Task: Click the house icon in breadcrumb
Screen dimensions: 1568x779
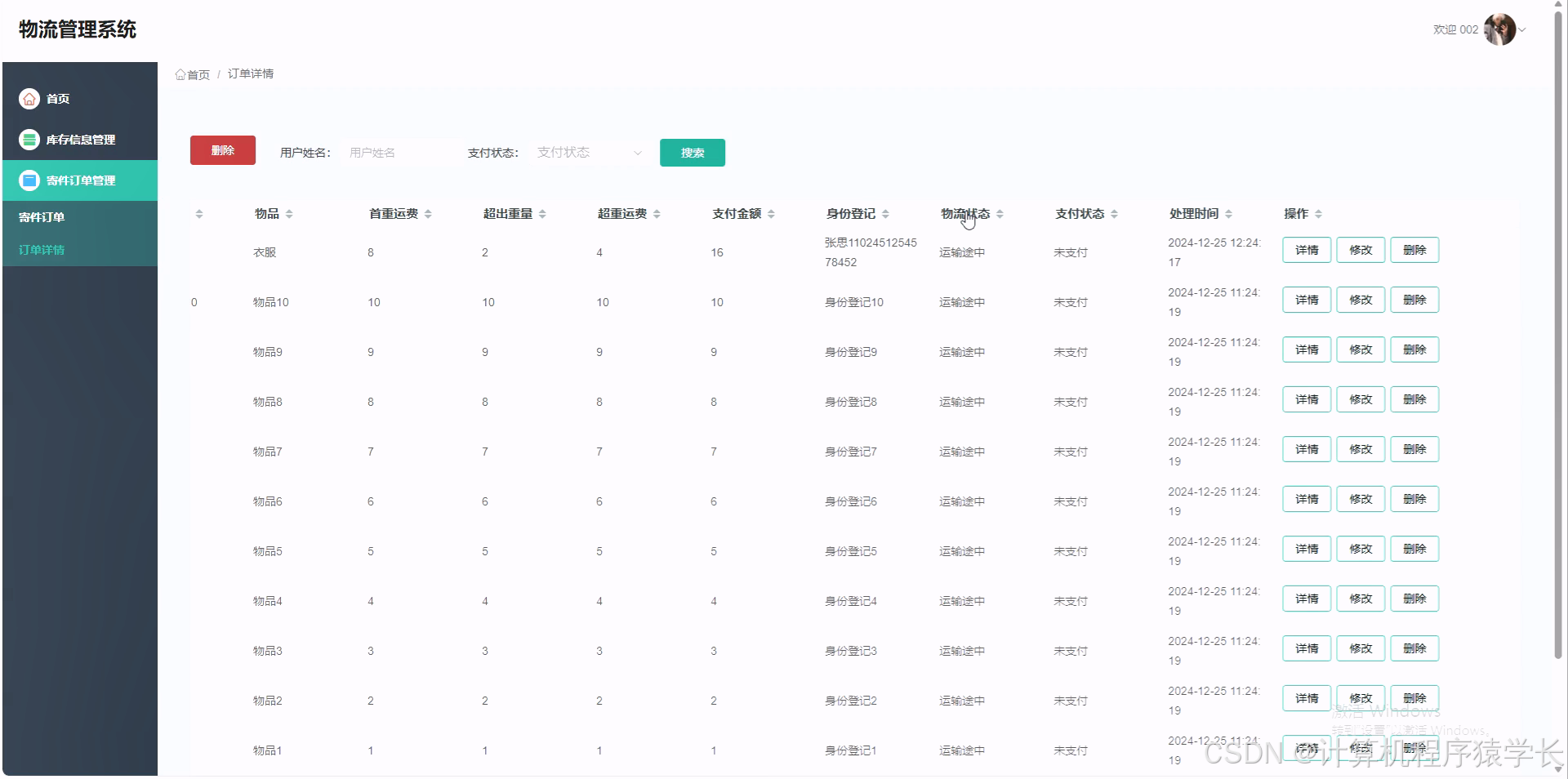Action: coord(180,74)
